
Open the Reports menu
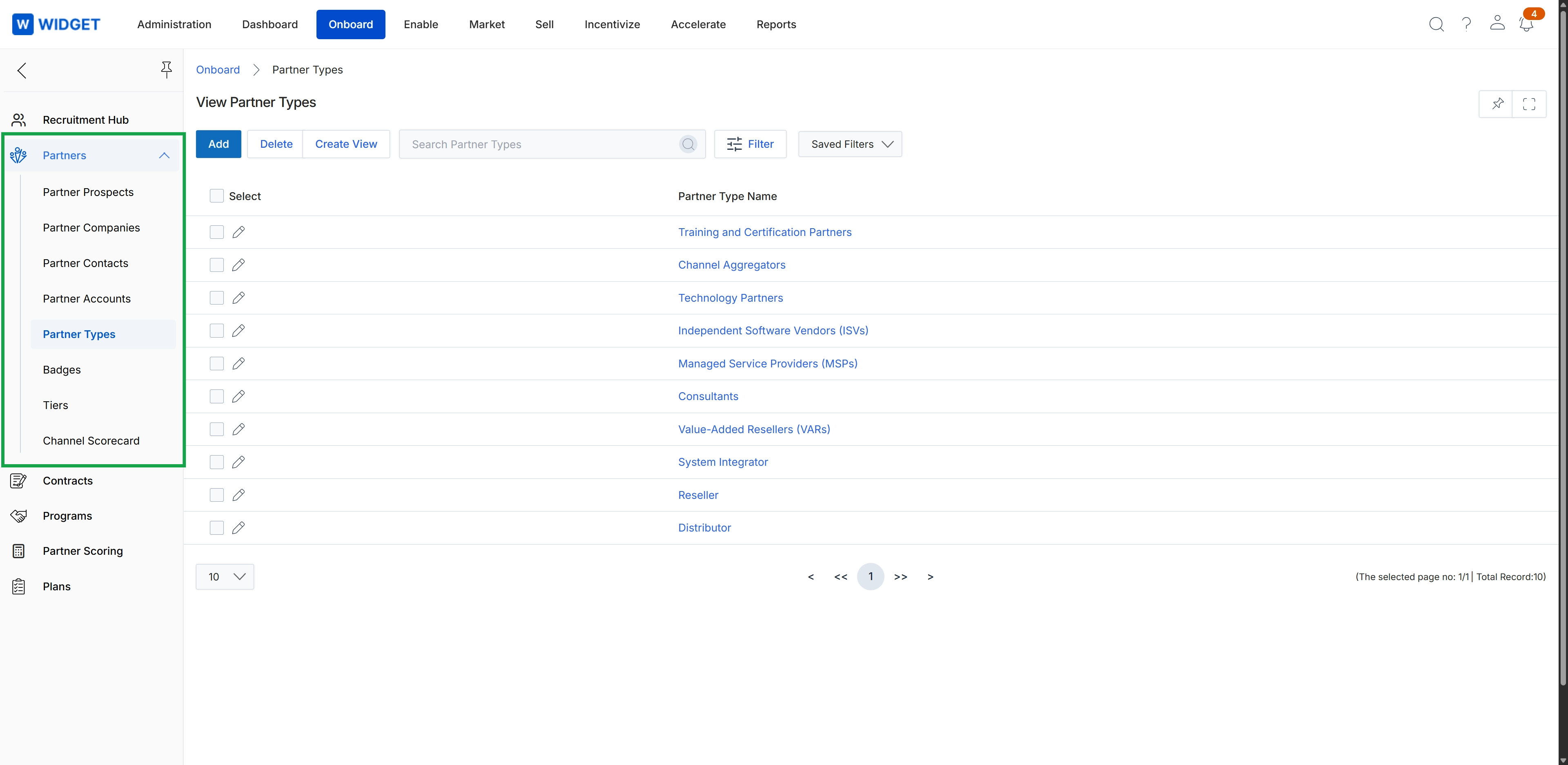pyautogui.click(x=776, y=24)
